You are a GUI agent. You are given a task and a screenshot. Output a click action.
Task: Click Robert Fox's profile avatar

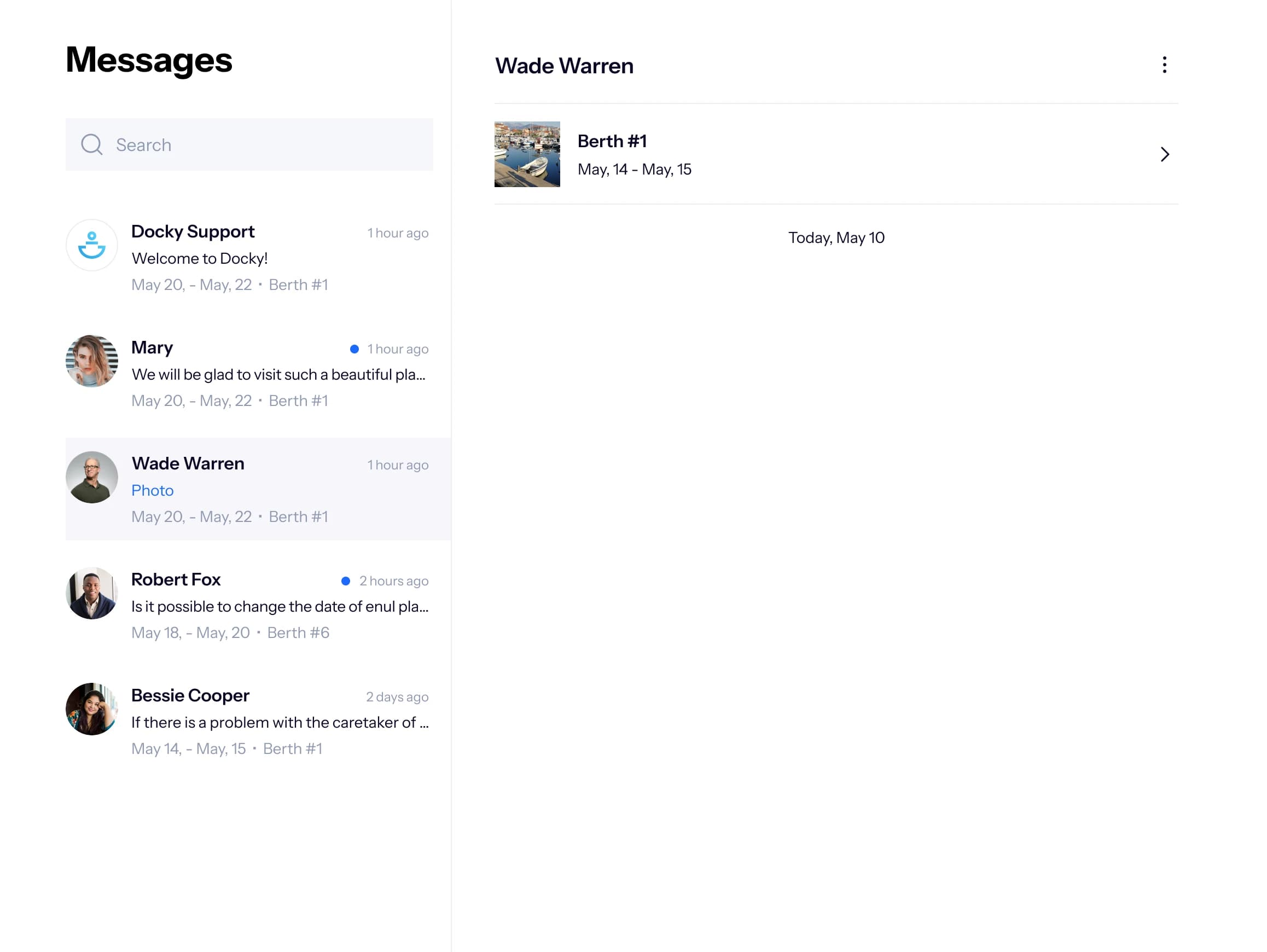[x=92, y=593]
